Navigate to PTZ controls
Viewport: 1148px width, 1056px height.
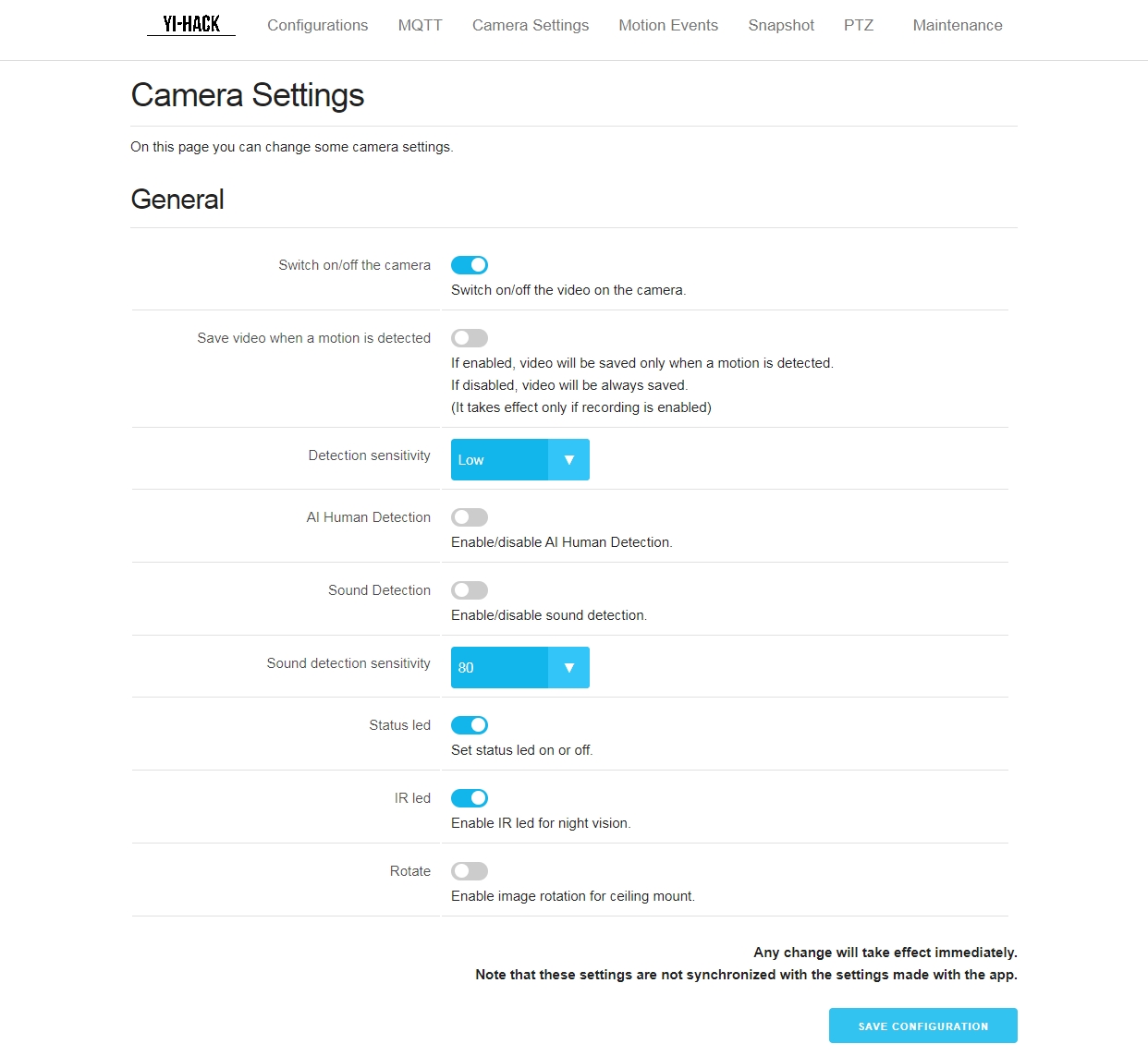click(x=859, y=25)
